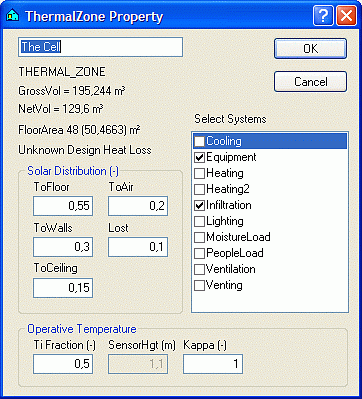
Task: Open the title bar Help question-mark button
Action: pyautogui.click(x=323, y=15)
